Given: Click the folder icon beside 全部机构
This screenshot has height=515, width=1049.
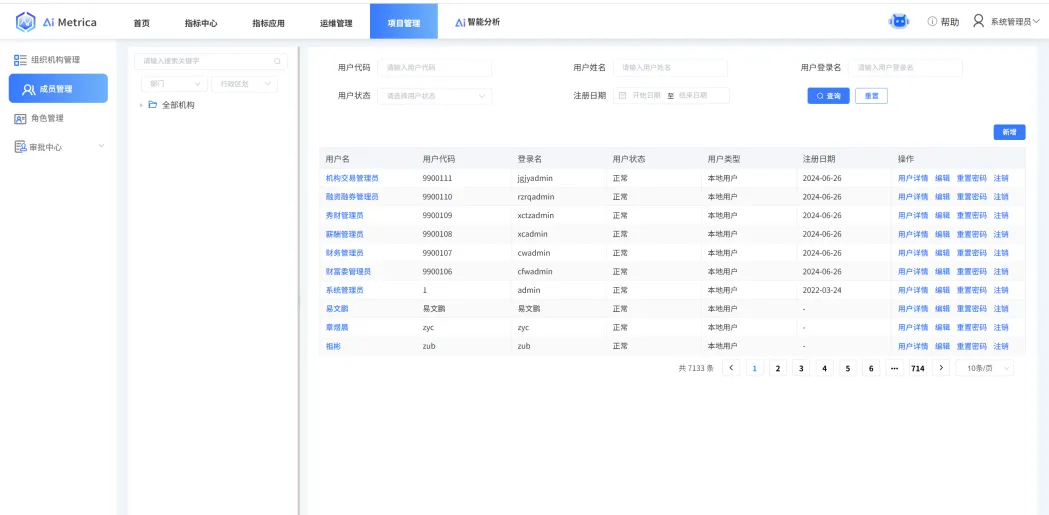Looking at the screenshot, I should pos(153,105).
